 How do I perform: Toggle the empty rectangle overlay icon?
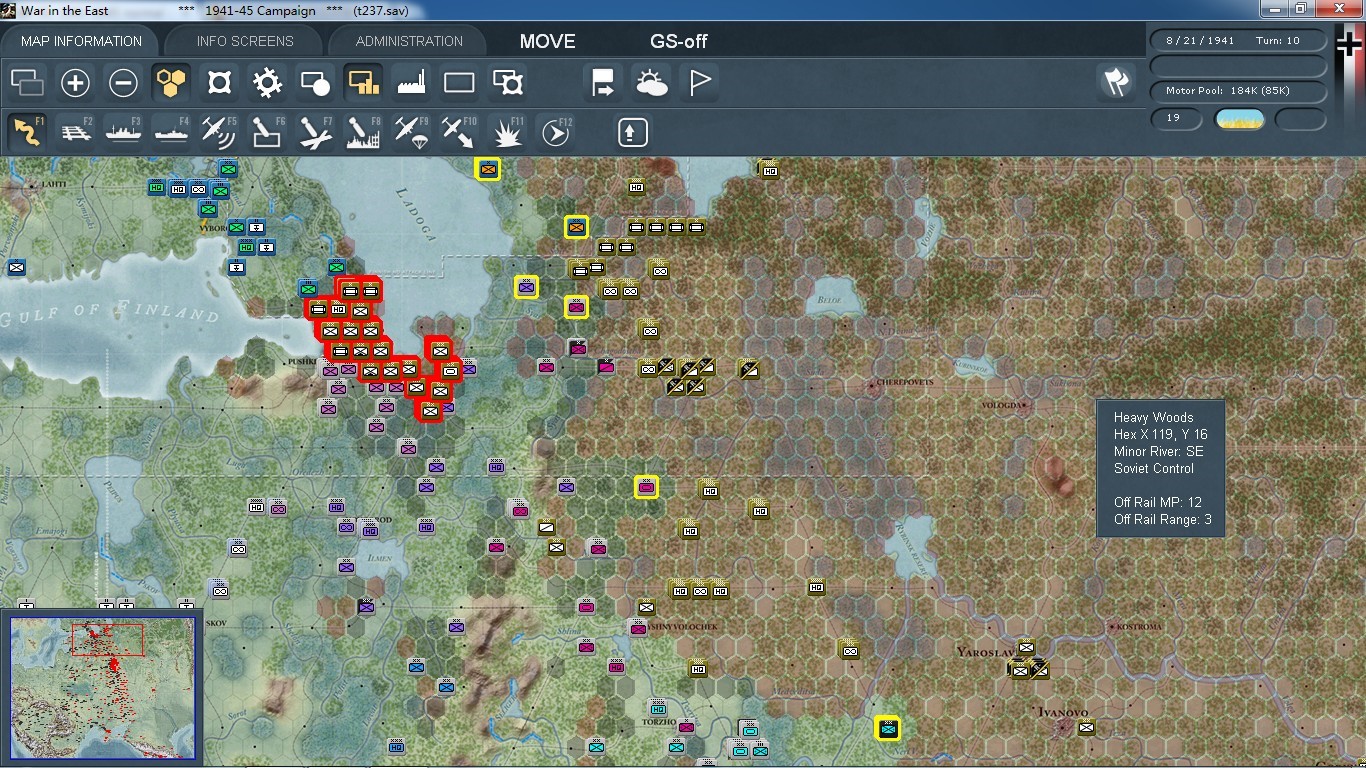pyautogui.click(x=459, y=83)
